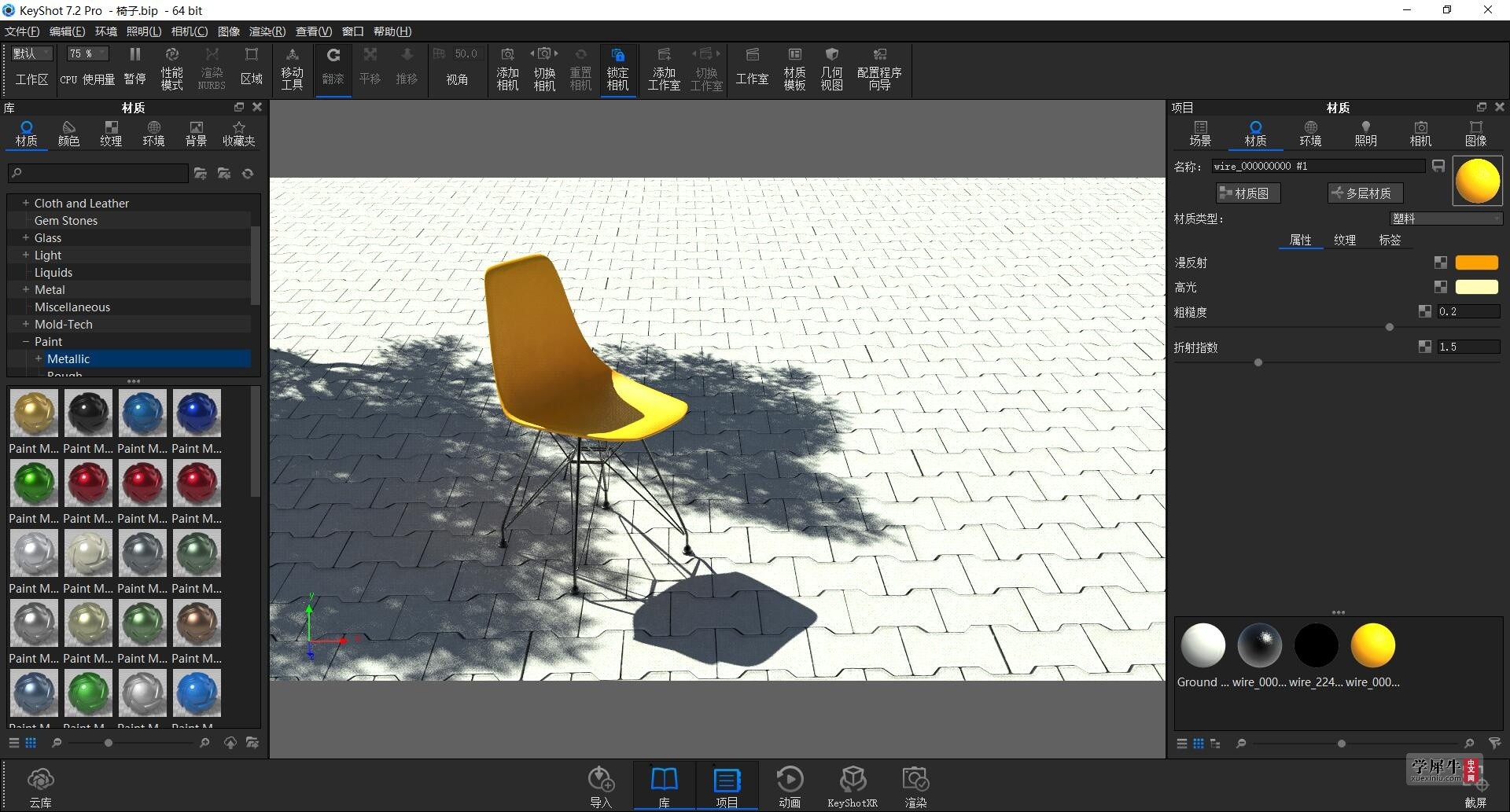Collapse the Paint folder
Screen dimensions: 1510x812
25,341
